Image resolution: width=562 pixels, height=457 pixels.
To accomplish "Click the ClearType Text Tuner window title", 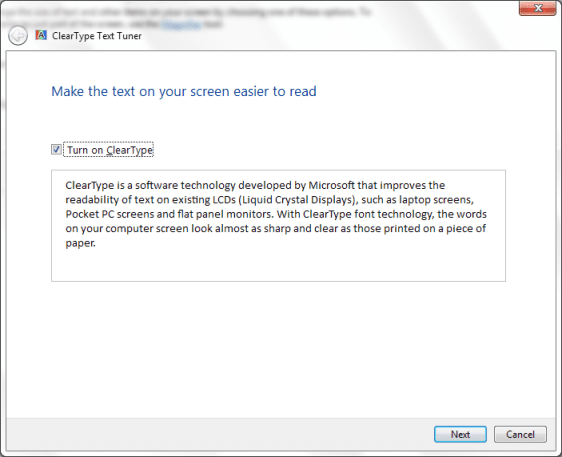I will coord(97,36).
